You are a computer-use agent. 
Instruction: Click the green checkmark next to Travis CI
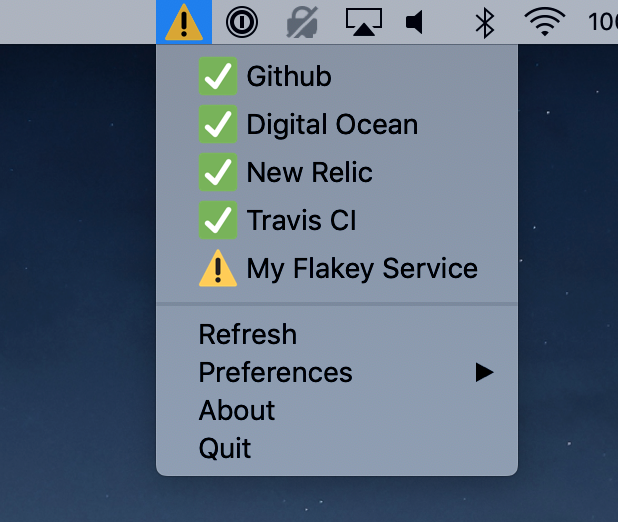point(218,220)
